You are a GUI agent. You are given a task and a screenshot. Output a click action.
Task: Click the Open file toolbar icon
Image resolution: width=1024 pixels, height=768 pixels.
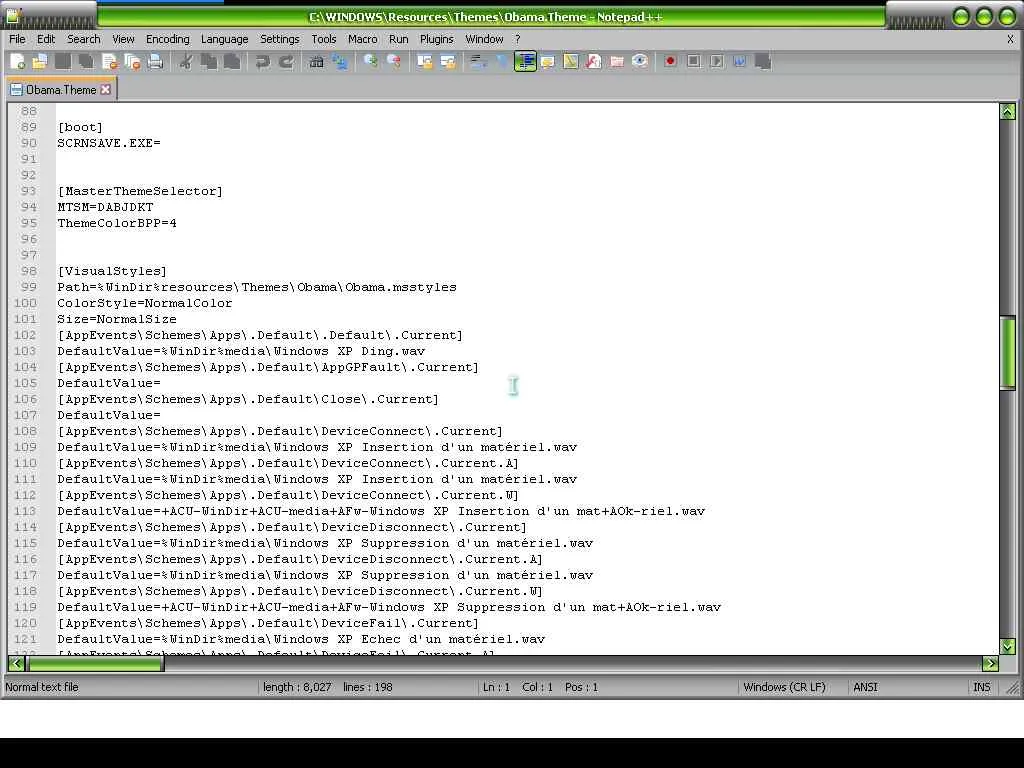pos(40,61)
